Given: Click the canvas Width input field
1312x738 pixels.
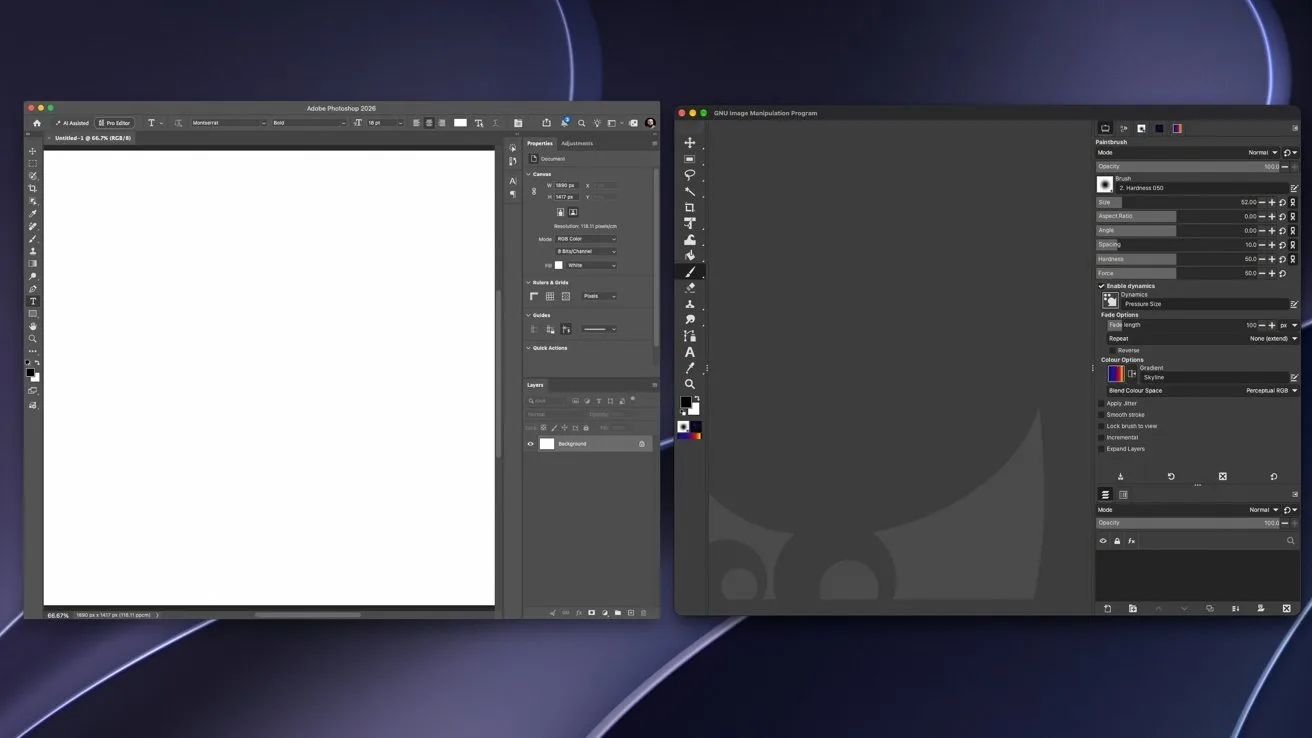Looking at the screenshot, I should [x=566, y=185].
